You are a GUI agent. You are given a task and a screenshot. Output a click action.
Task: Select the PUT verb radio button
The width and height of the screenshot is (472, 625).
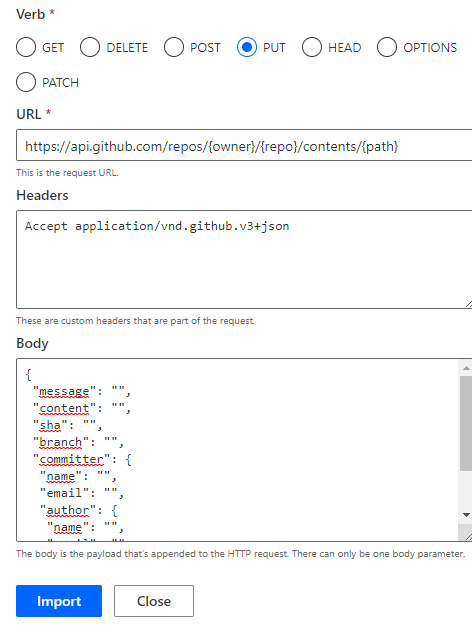point(247,47)
